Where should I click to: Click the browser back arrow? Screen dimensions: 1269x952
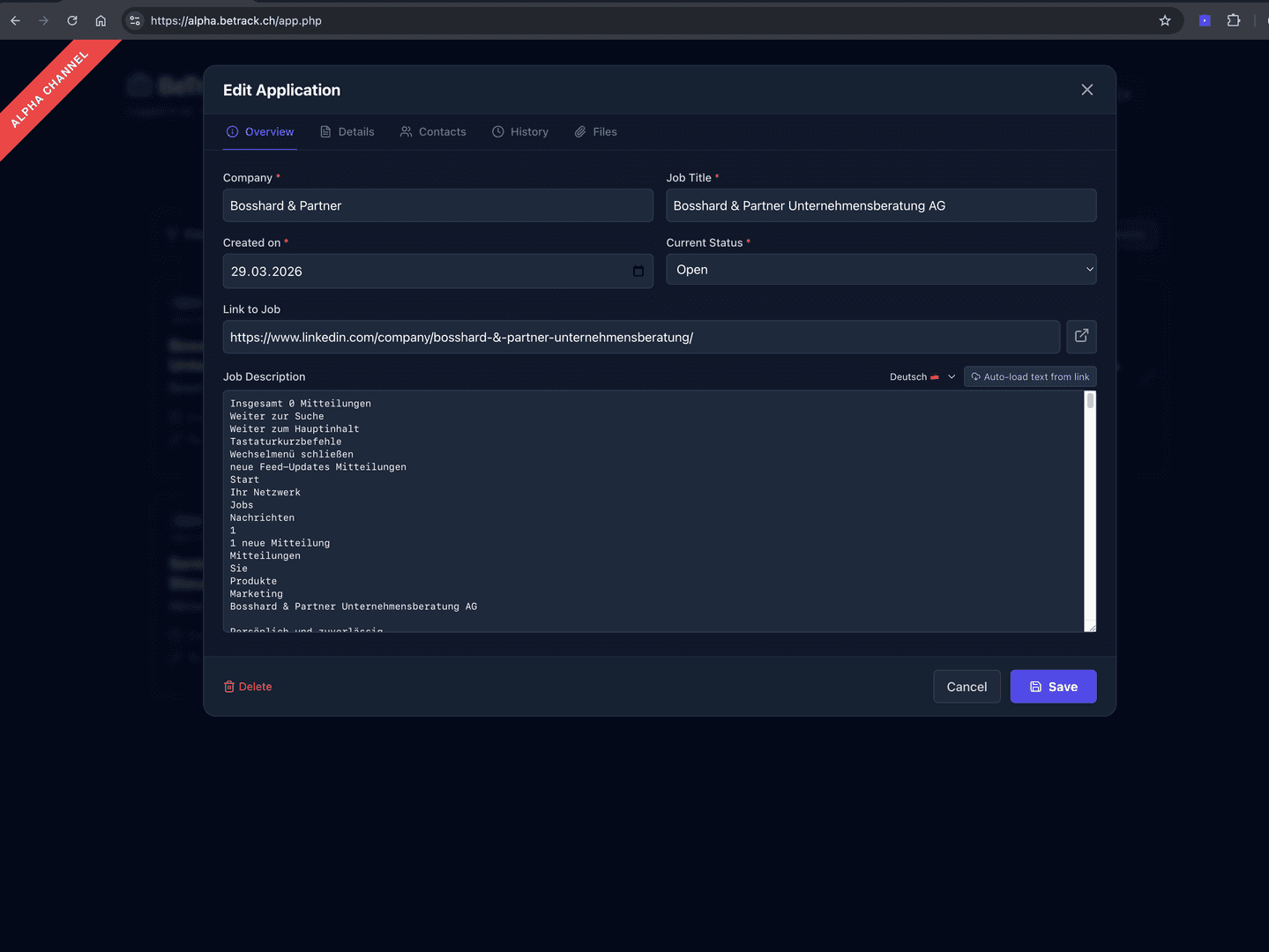(15, 20)
